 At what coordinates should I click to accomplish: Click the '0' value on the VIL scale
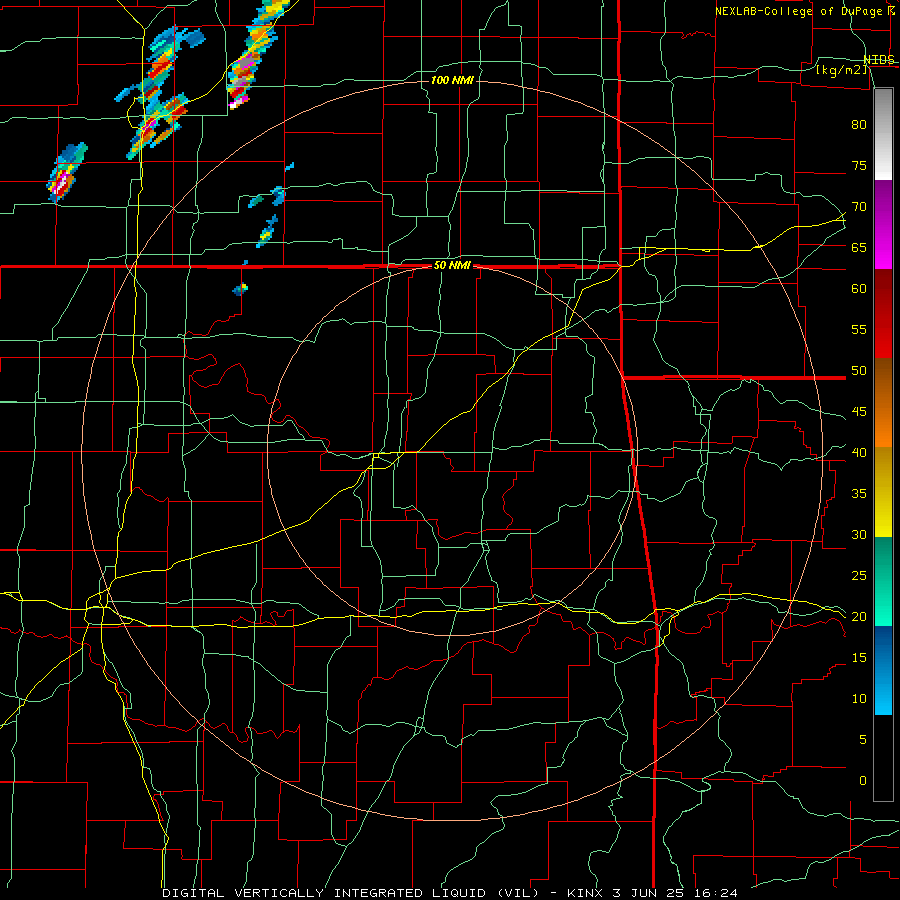pyautogui.click(x=863, y=781)
